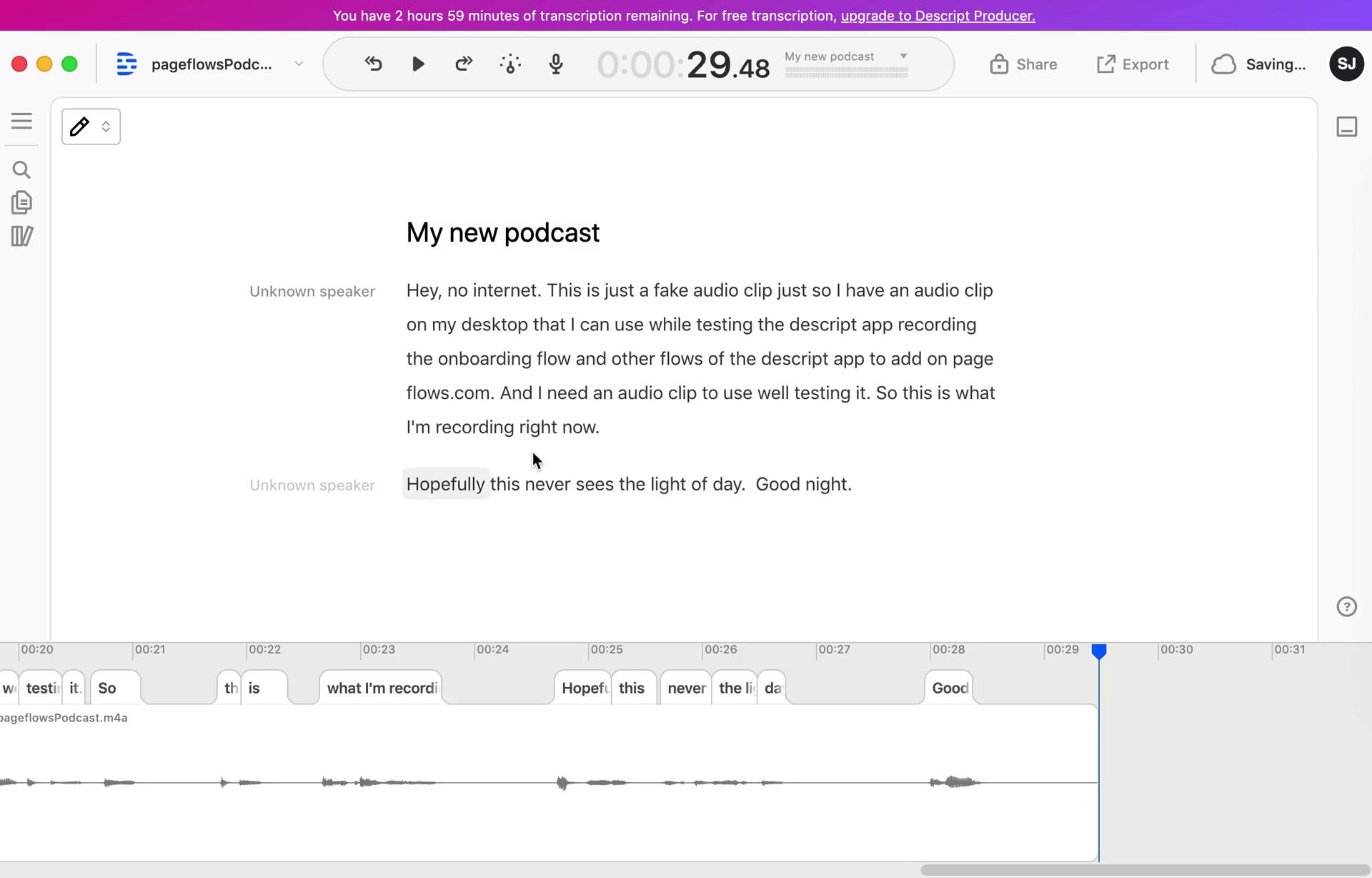
Task: Click the undo arrow icon
Action: pyautogui.click(x=373, y=64)
